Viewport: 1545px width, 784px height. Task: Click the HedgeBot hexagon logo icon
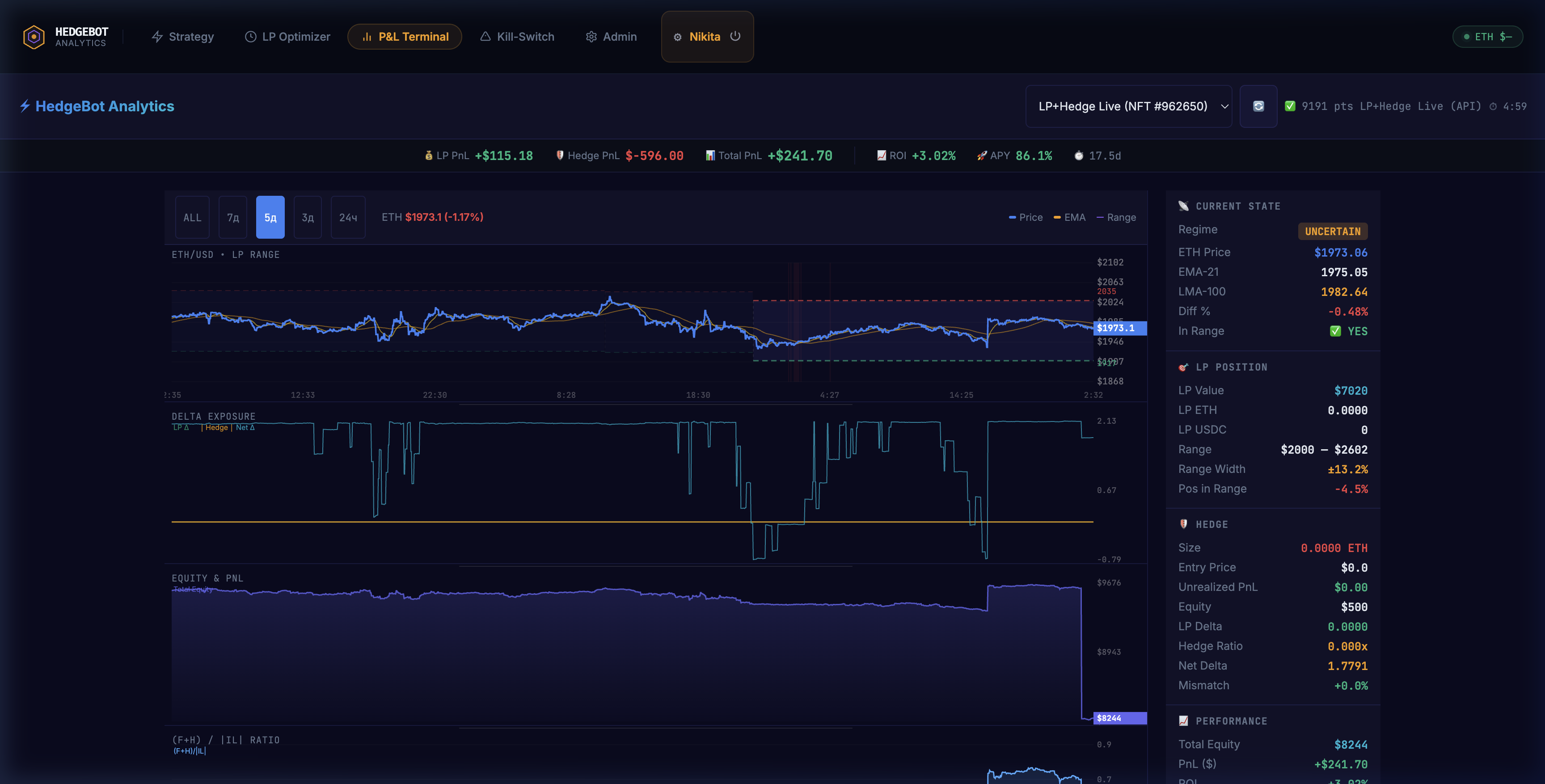click(34, 37)
